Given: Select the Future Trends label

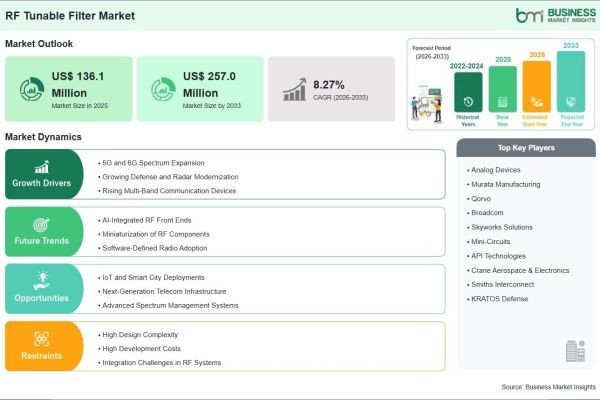Looking at the screenshot, I should 41,241.
